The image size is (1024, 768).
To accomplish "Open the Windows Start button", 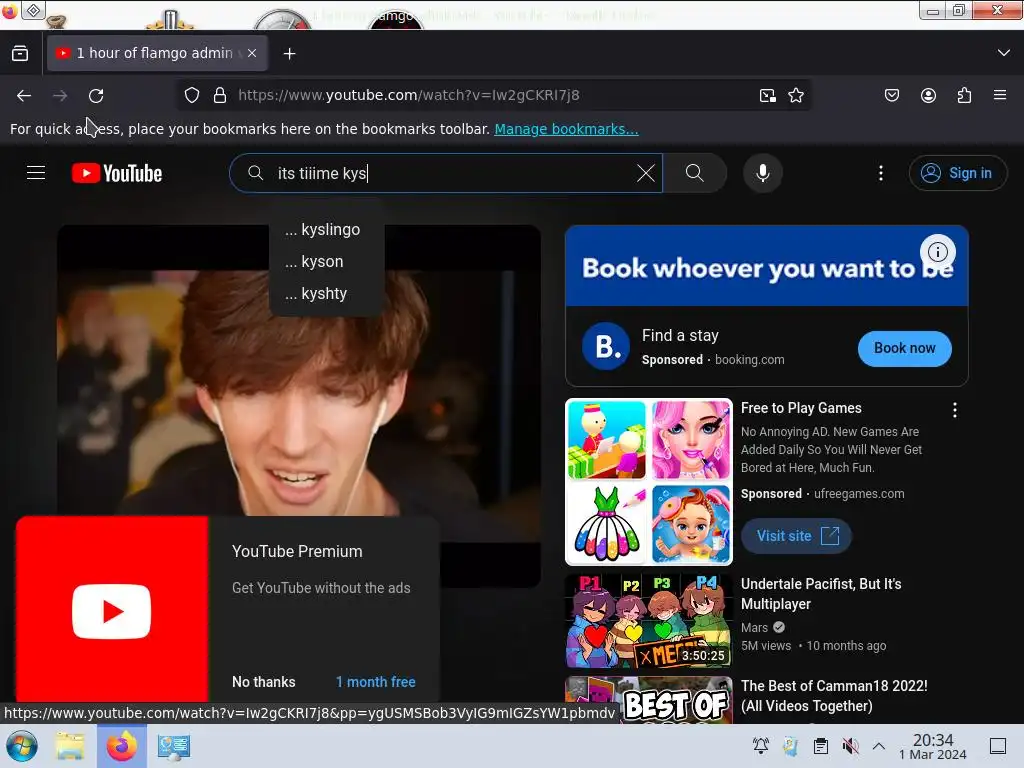I will tap(22, 746).
